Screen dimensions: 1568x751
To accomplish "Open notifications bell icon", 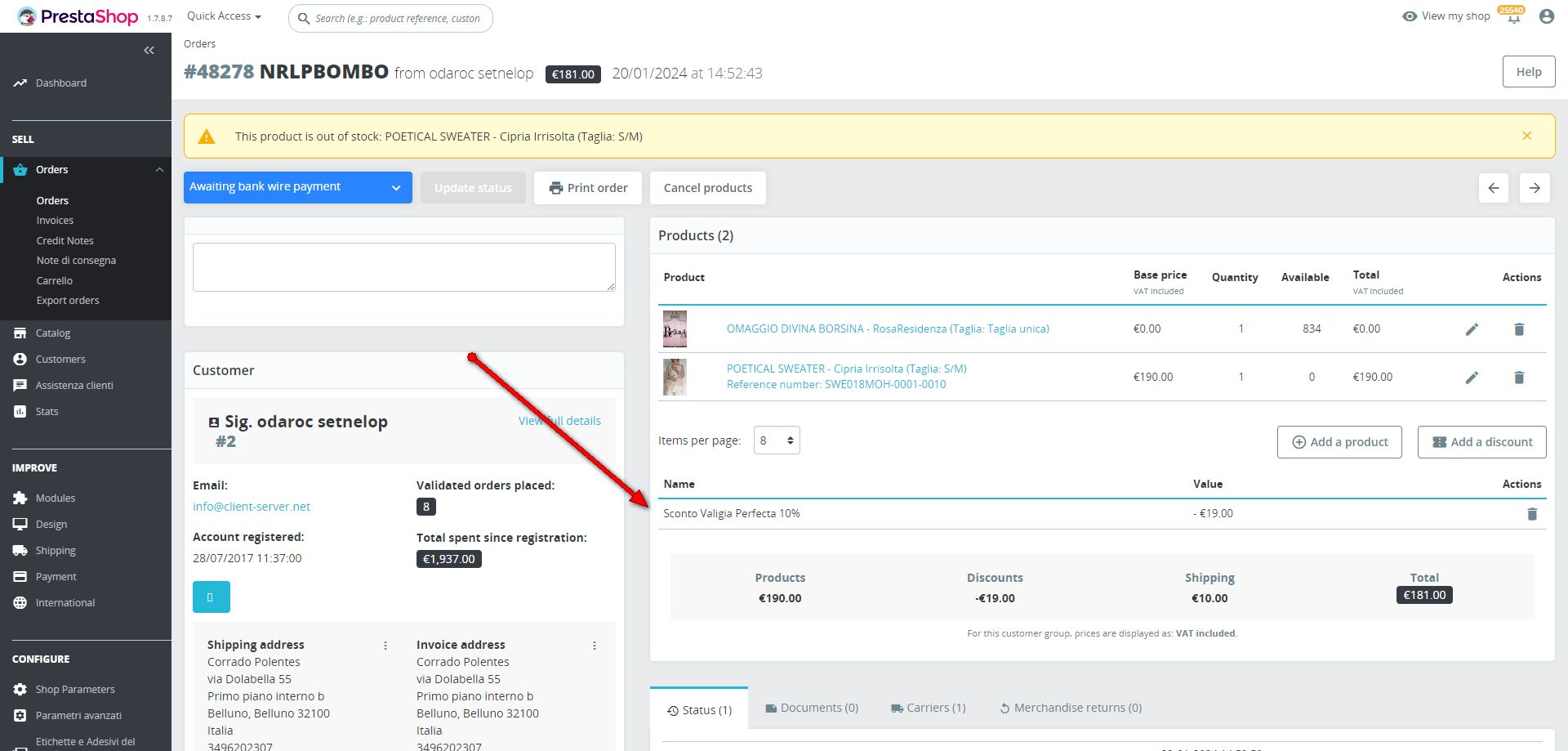I will pos(1513,17).
